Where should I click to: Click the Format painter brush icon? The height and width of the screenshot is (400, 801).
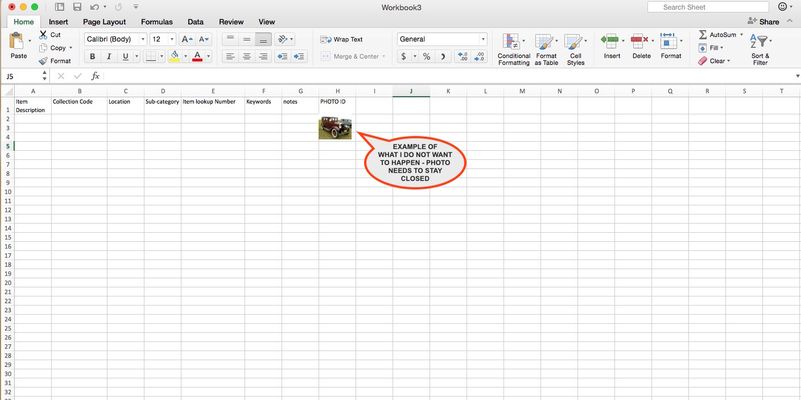point(43,61)
